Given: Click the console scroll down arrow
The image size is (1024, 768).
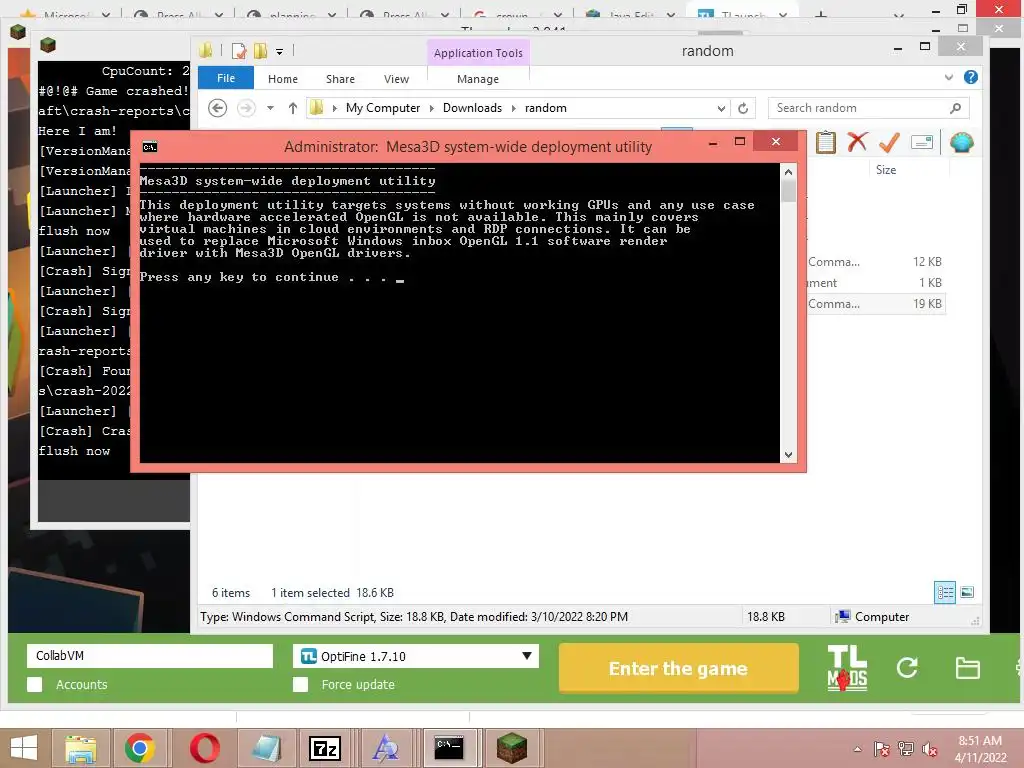Looking at the screenshot, I should [x=788, y=455].
